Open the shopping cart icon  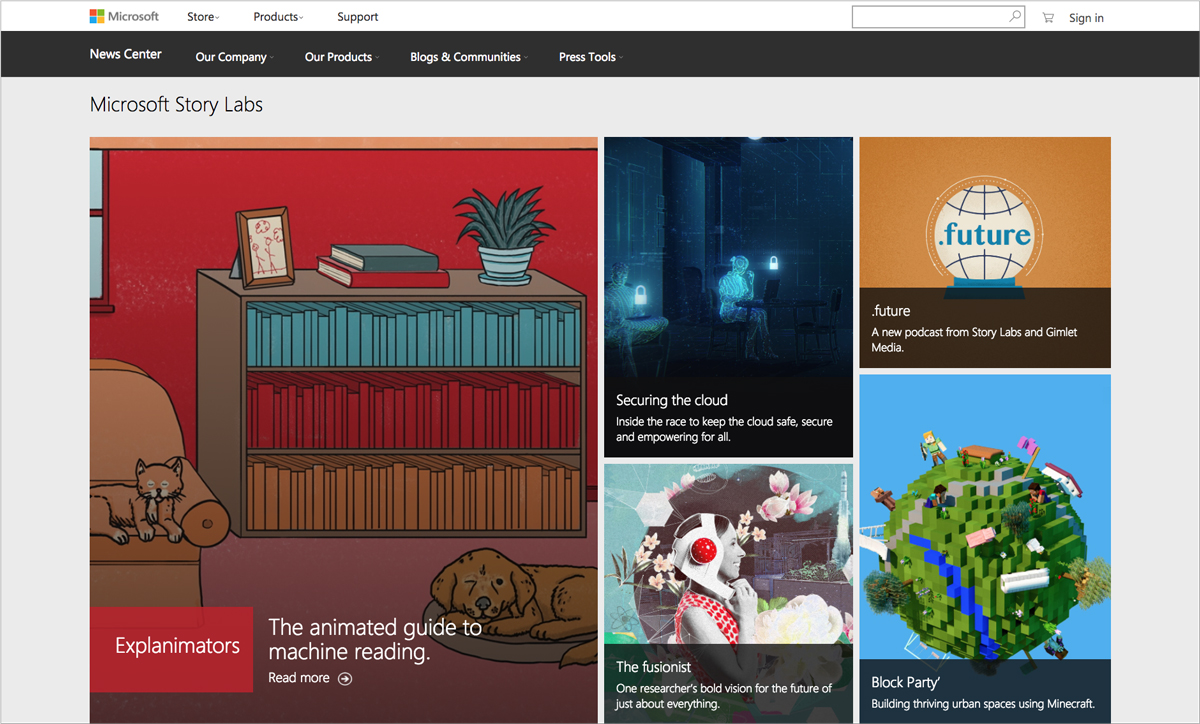pyautogui.click(x=1047, y=17)
